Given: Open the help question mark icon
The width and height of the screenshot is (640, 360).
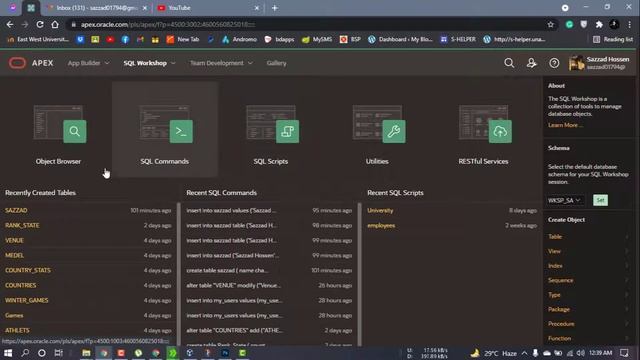Looking at the screenshot, I should 554,63.
